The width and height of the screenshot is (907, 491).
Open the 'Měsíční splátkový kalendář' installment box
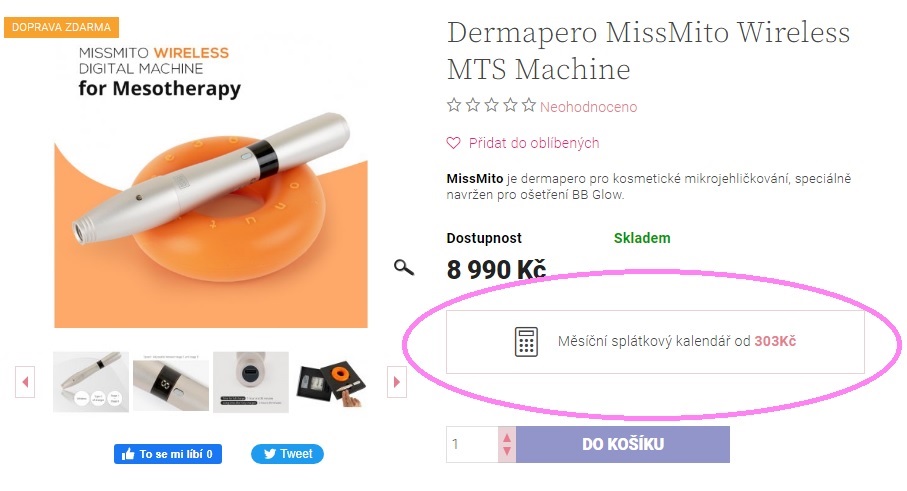pyautogui.click(x=655, y=341)
